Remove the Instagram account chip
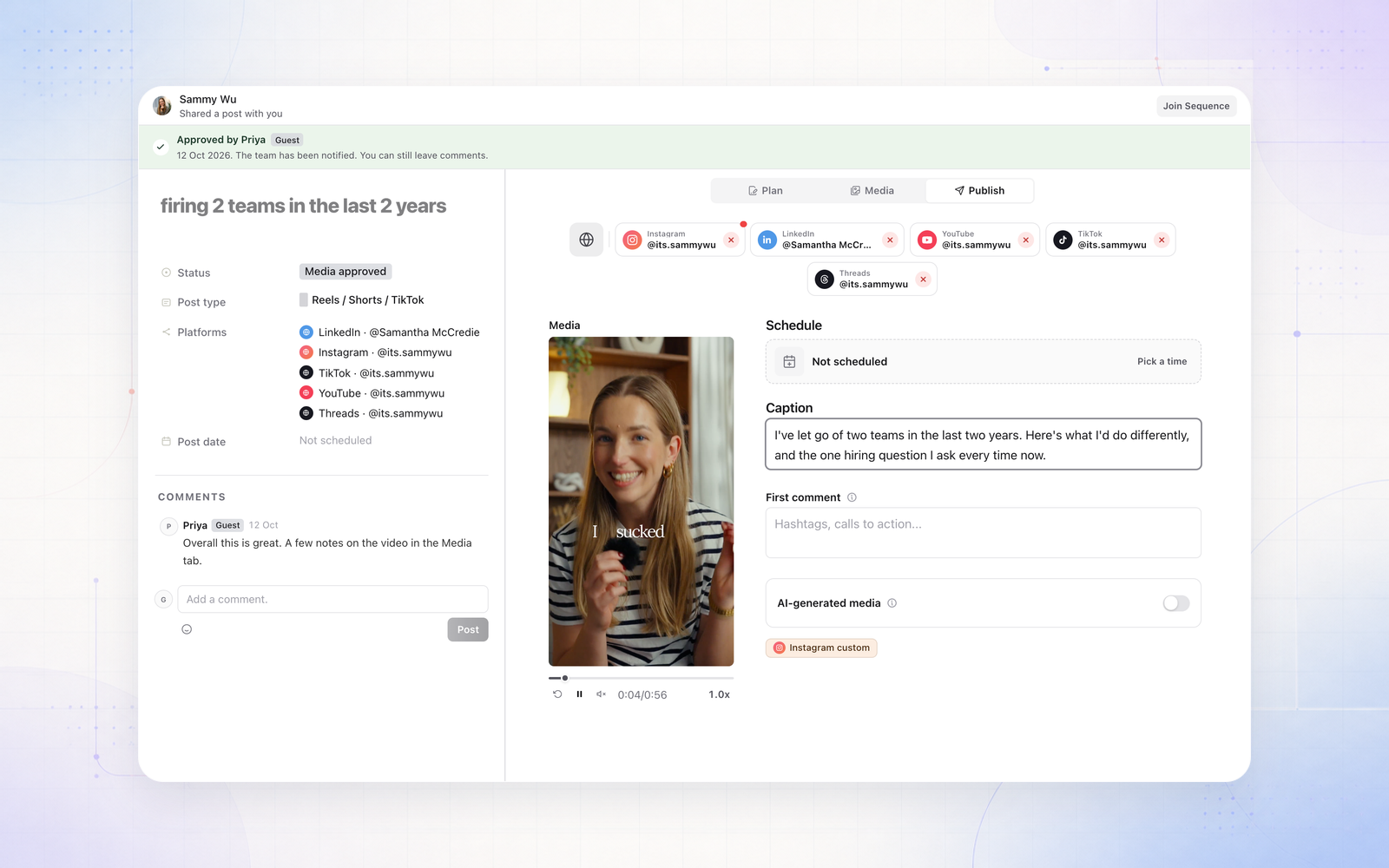 click(x=731, y=240)
